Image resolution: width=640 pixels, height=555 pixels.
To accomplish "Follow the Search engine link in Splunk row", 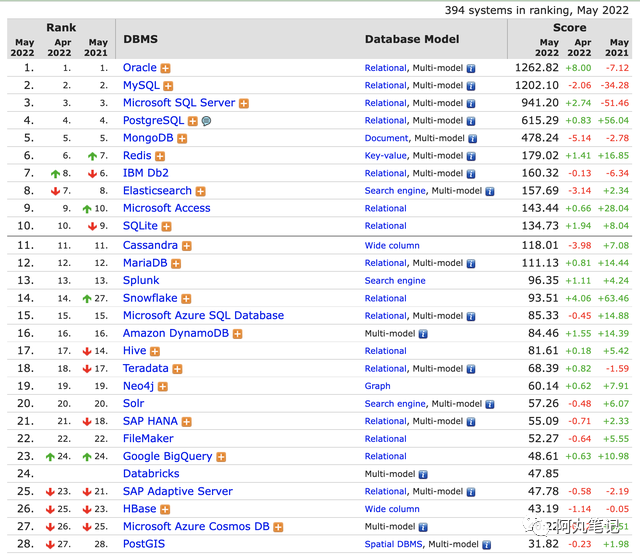I will click(x=395, y=280).
